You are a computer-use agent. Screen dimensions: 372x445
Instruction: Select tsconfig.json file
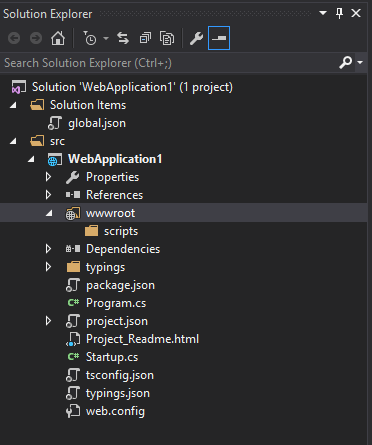click(120, 375)
